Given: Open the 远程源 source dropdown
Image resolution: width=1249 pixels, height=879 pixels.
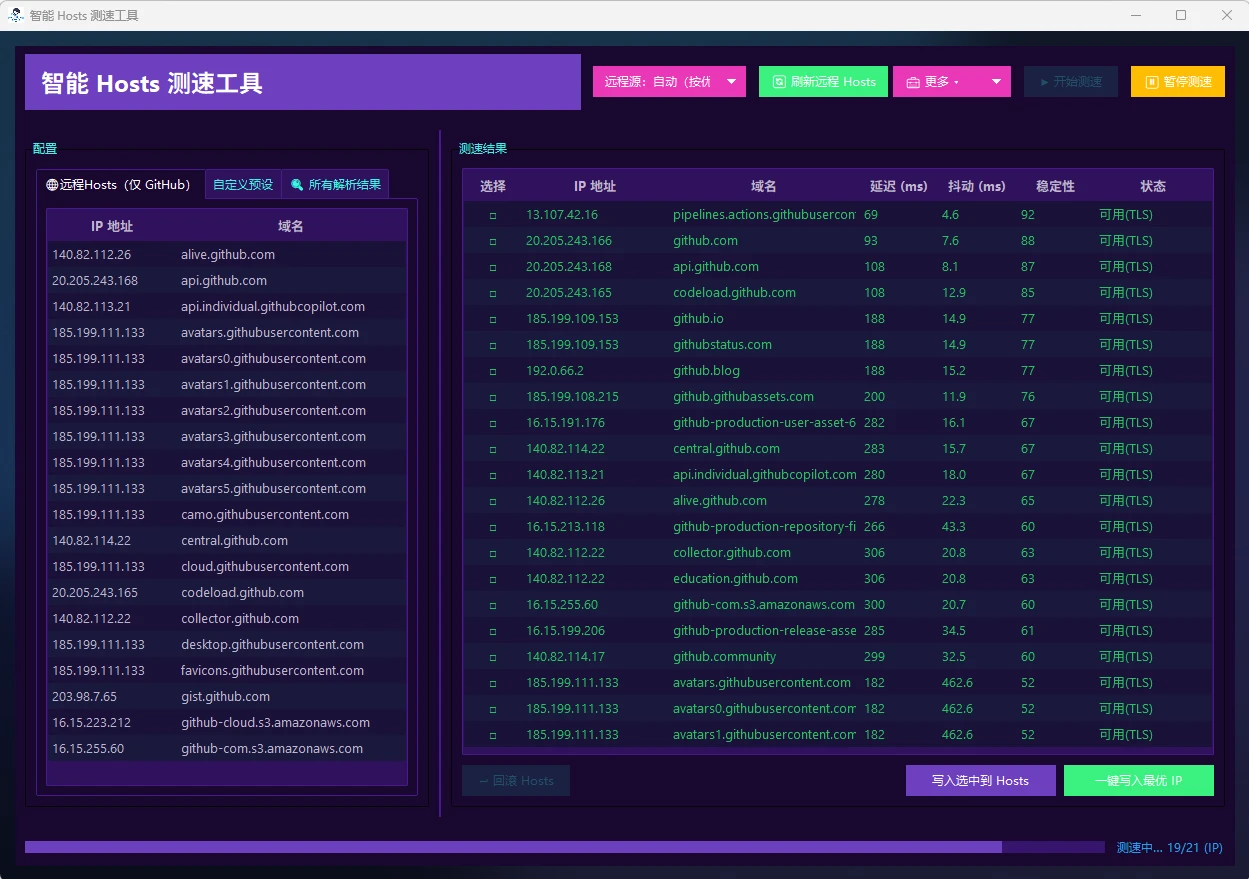Looking at the screenshot, I should [x=669, y=82].
